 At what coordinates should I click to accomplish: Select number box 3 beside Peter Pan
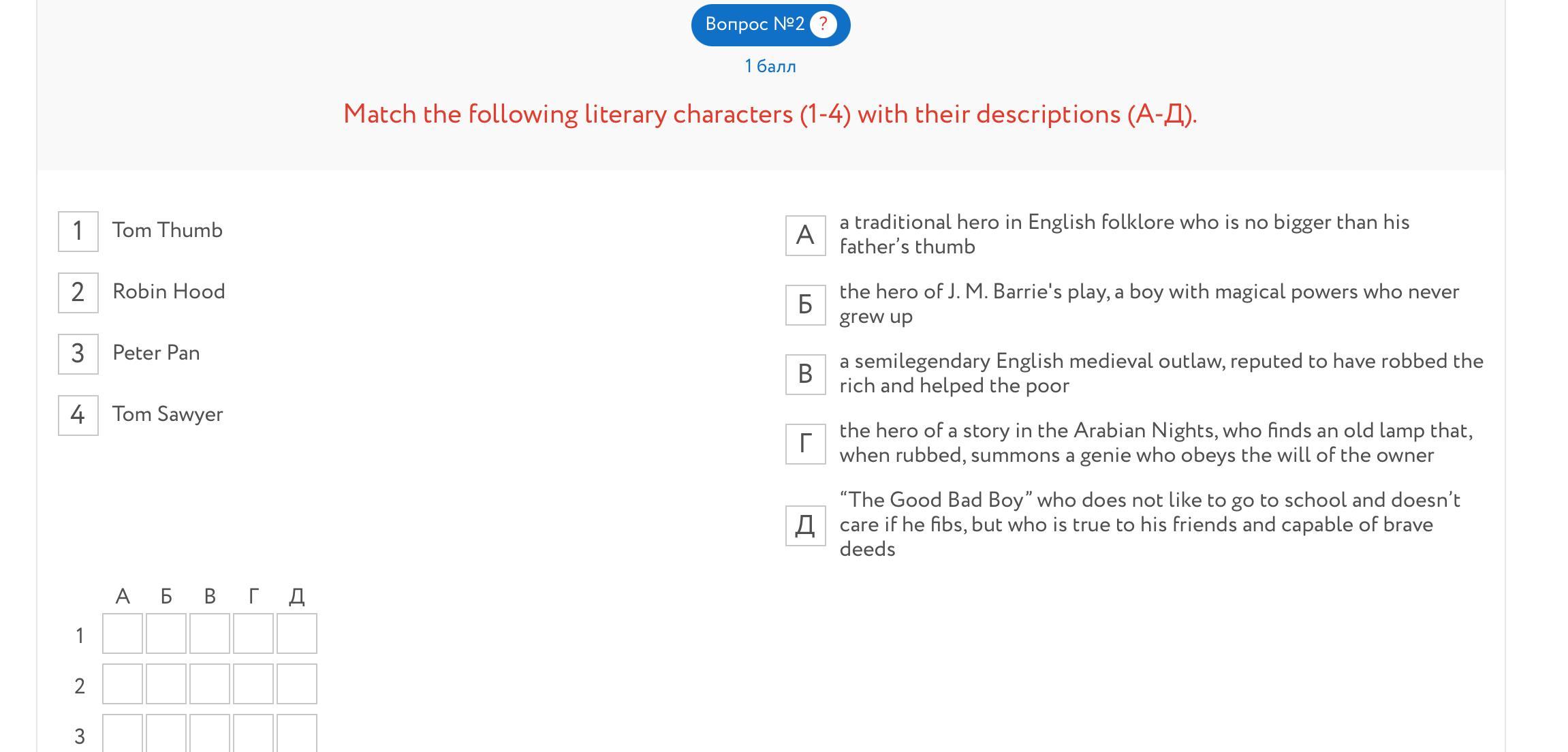coord(78,354)
